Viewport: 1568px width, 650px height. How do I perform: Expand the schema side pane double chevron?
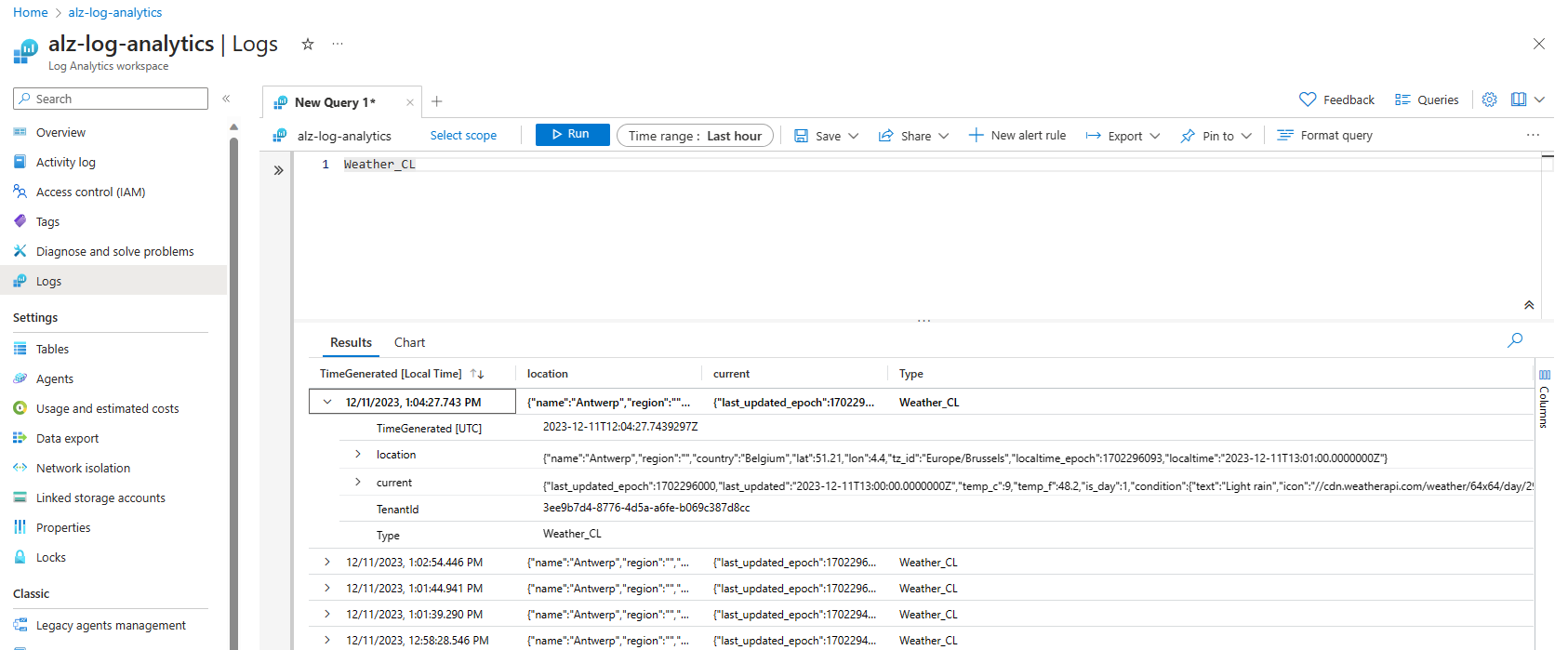[278, 170]
